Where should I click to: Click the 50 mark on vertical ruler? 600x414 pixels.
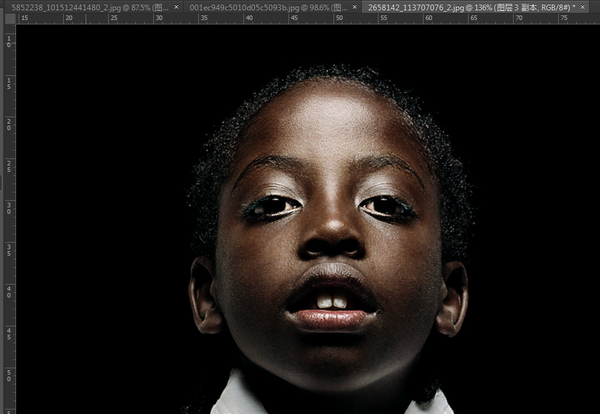[9, 375]
